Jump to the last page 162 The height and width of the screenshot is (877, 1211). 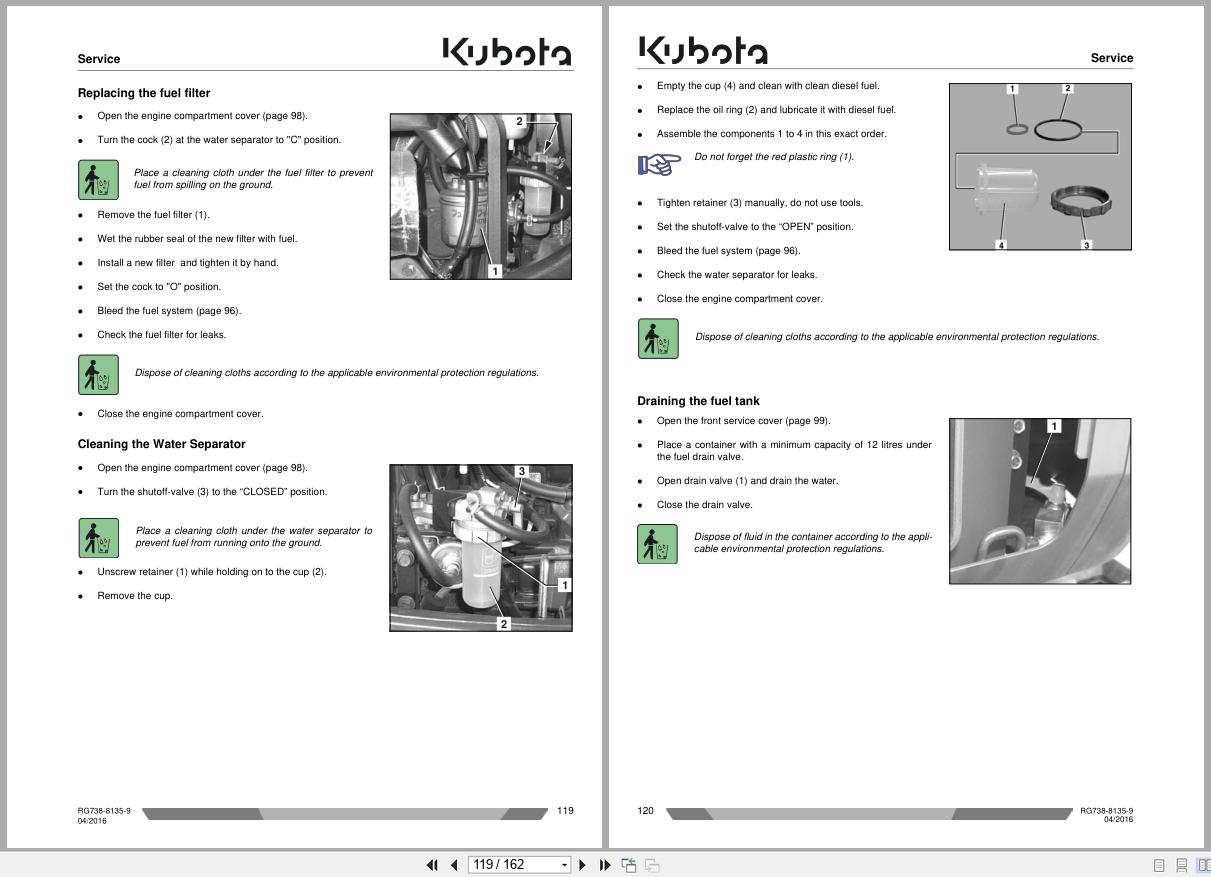tap(605, 864)
